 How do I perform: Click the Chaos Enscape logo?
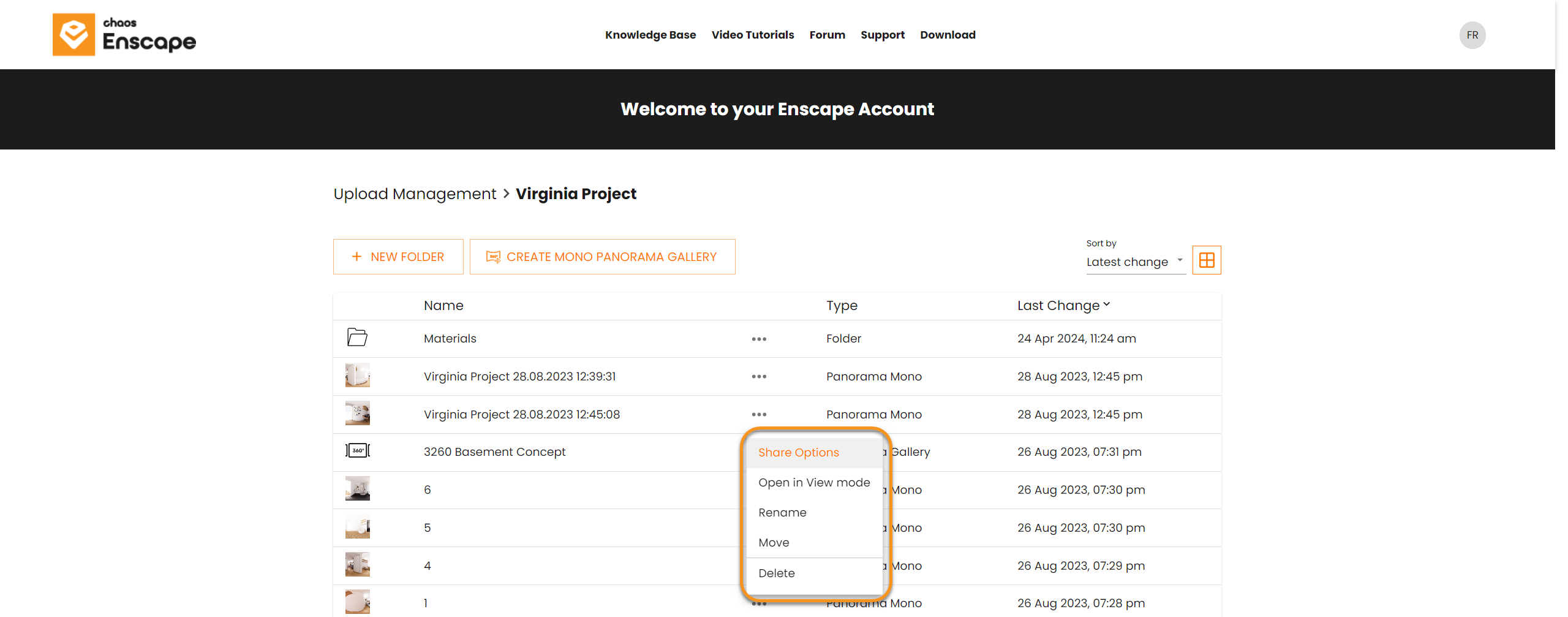pyautogui.click(x=124, y=35)
